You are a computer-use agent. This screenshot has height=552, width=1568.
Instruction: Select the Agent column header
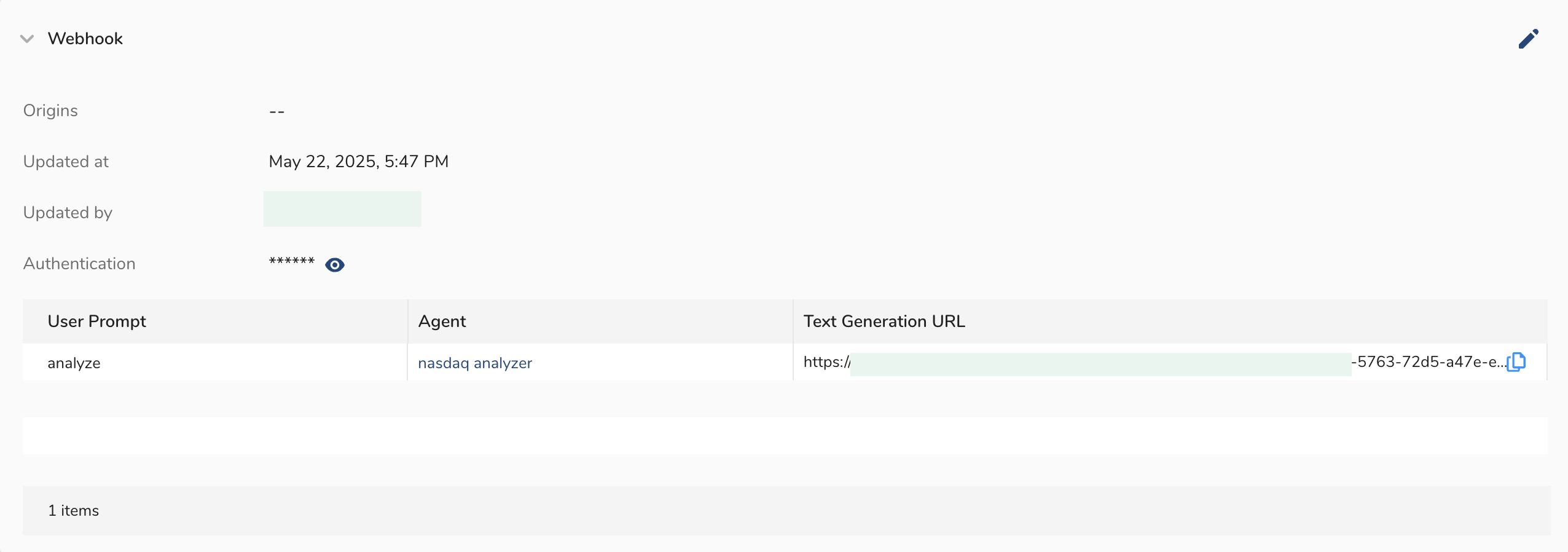[442, 321]
